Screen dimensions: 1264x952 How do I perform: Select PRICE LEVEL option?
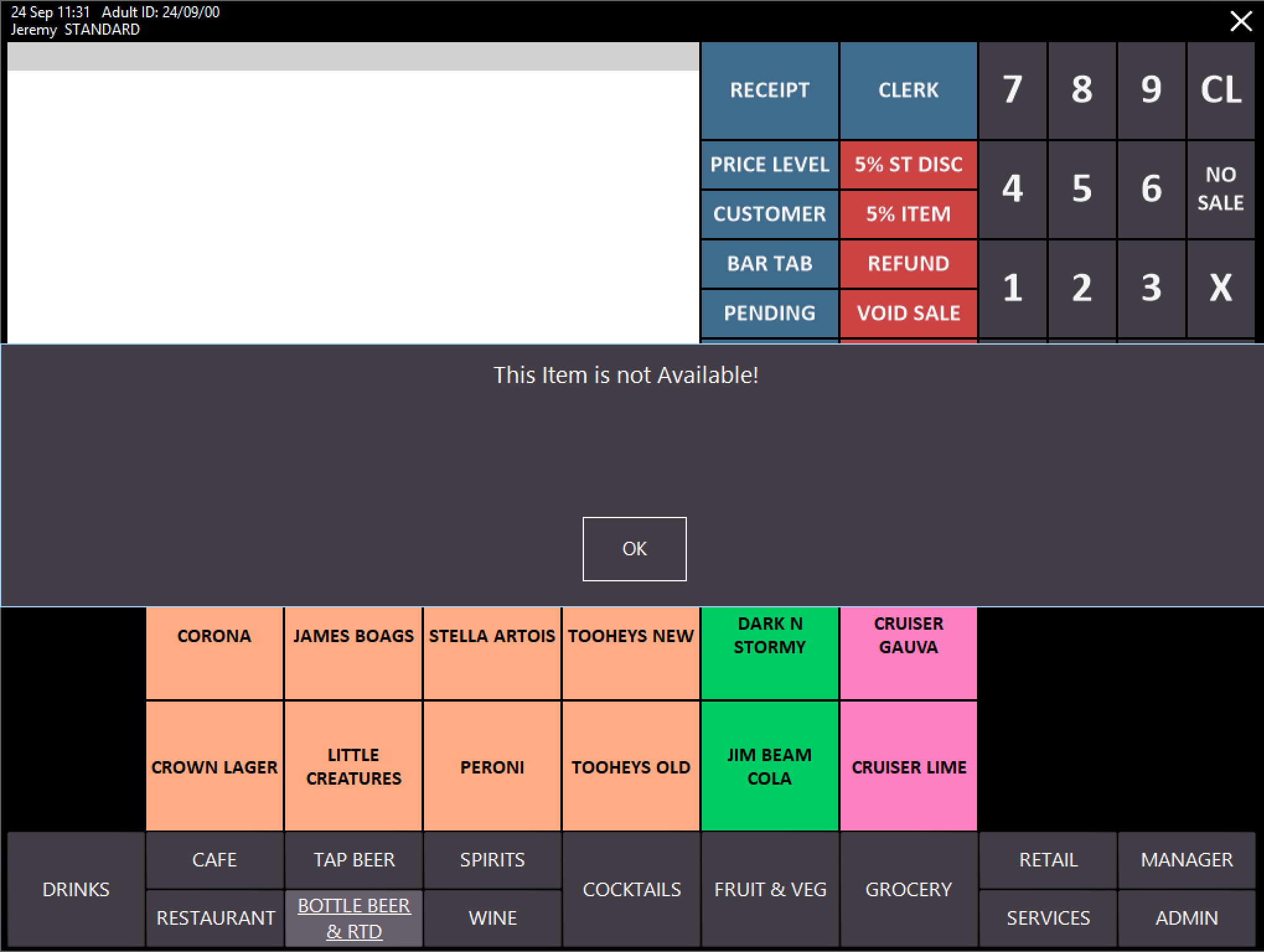(769, 165)
